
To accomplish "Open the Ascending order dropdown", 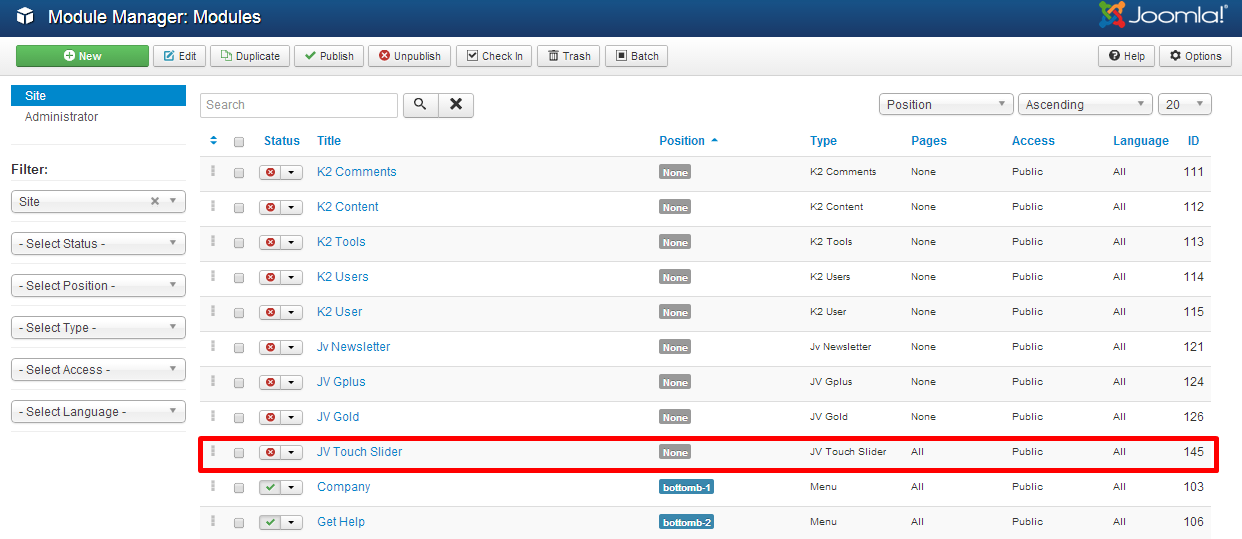I will (x=1085, y=105).
